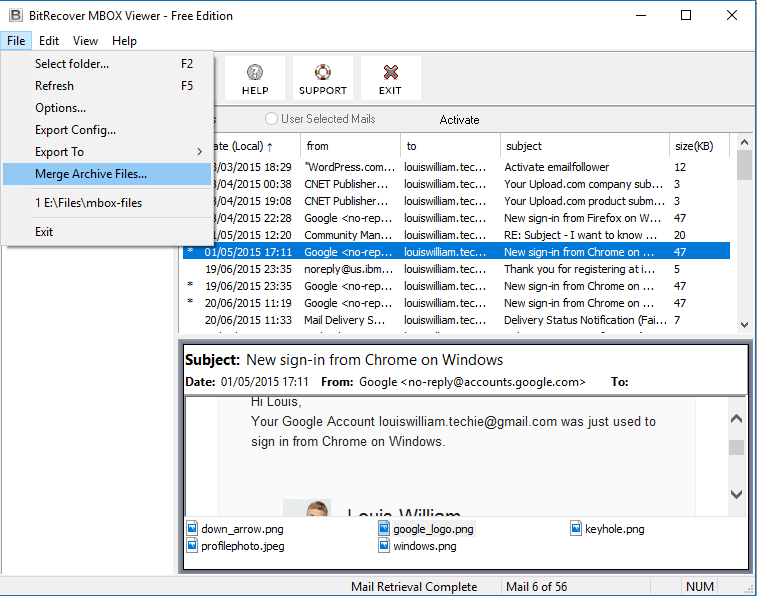The height and width of the screenshot is (596, 757).
Task: Open the Help menu
Action: [124, 41]
